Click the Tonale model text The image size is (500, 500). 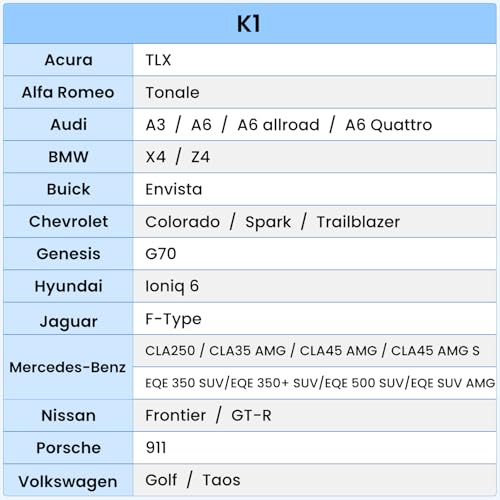172,92
